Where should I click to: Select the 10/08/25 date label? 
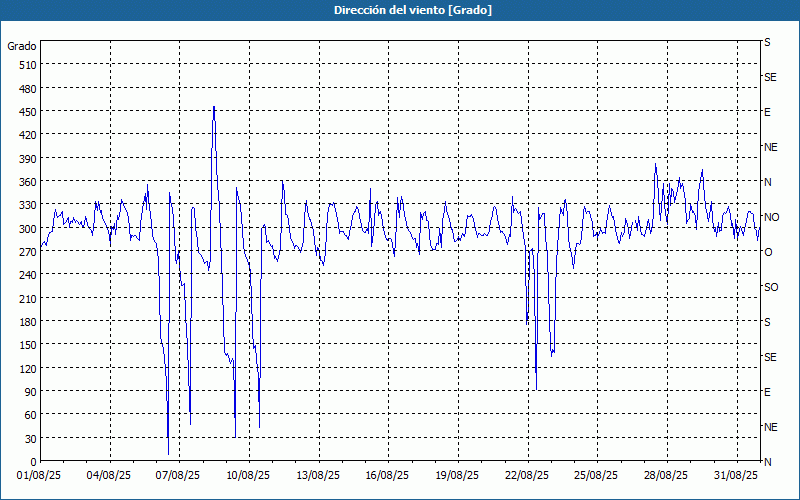pos(248,476)
